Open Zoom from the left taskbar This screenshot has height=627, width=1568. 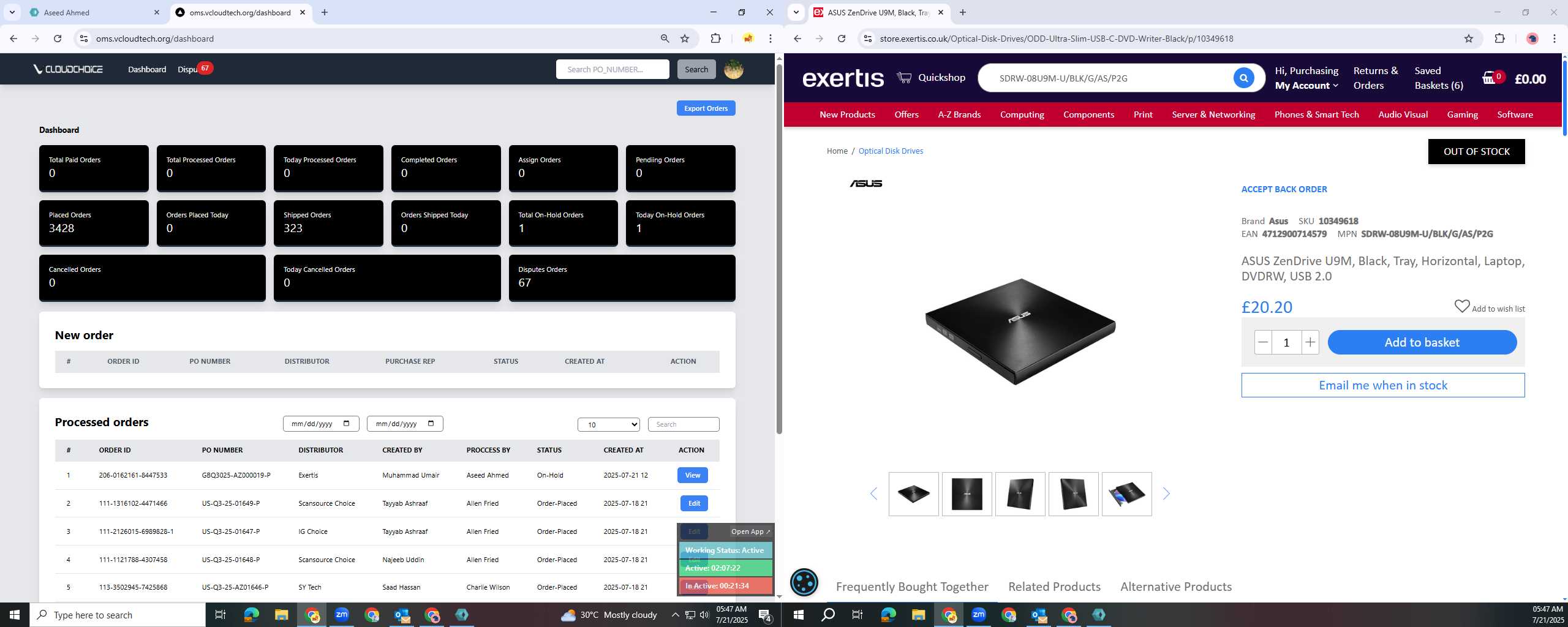click(342, 615)
